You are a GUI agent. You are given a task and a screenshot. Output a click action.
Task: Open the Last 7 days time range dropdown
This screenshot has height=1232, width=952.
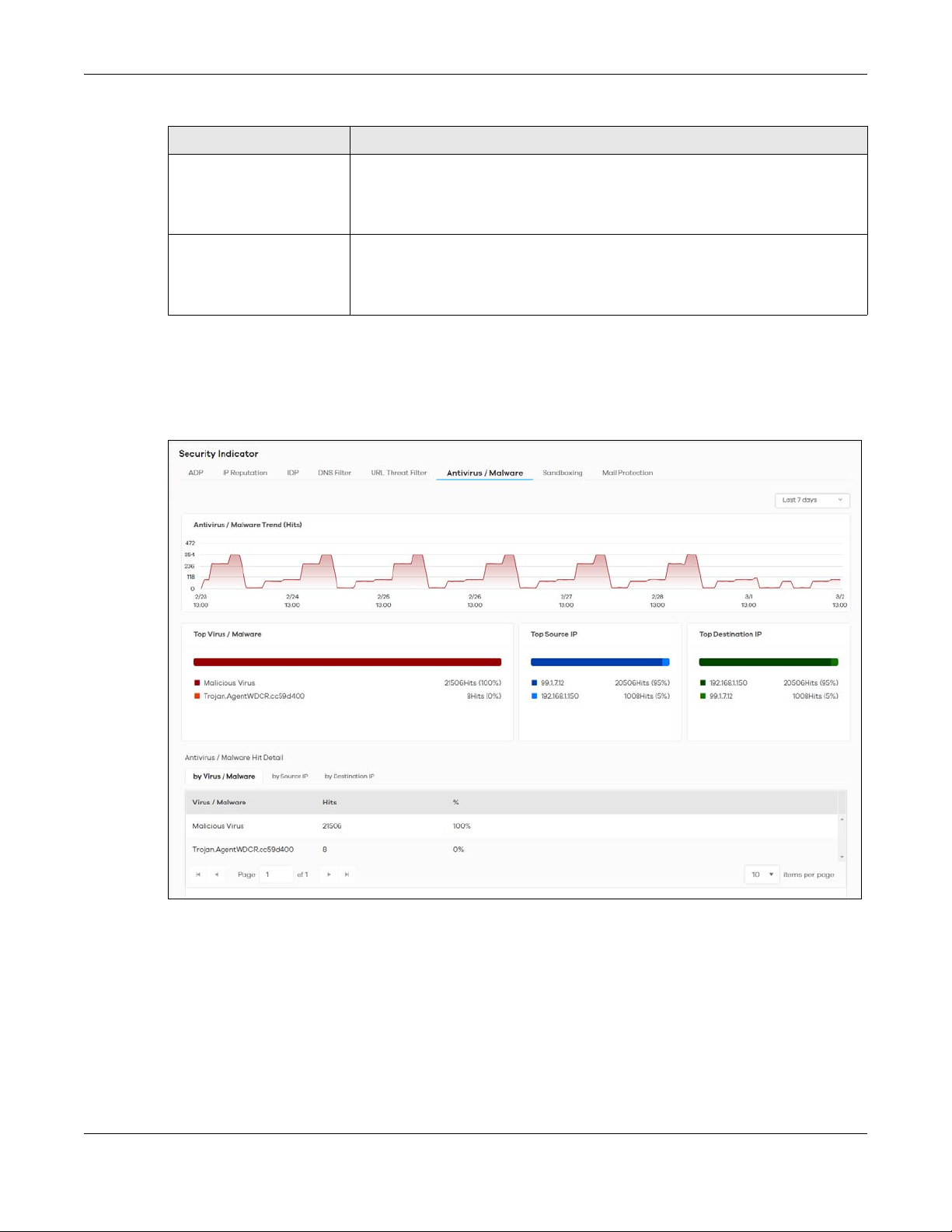(812, 500)
